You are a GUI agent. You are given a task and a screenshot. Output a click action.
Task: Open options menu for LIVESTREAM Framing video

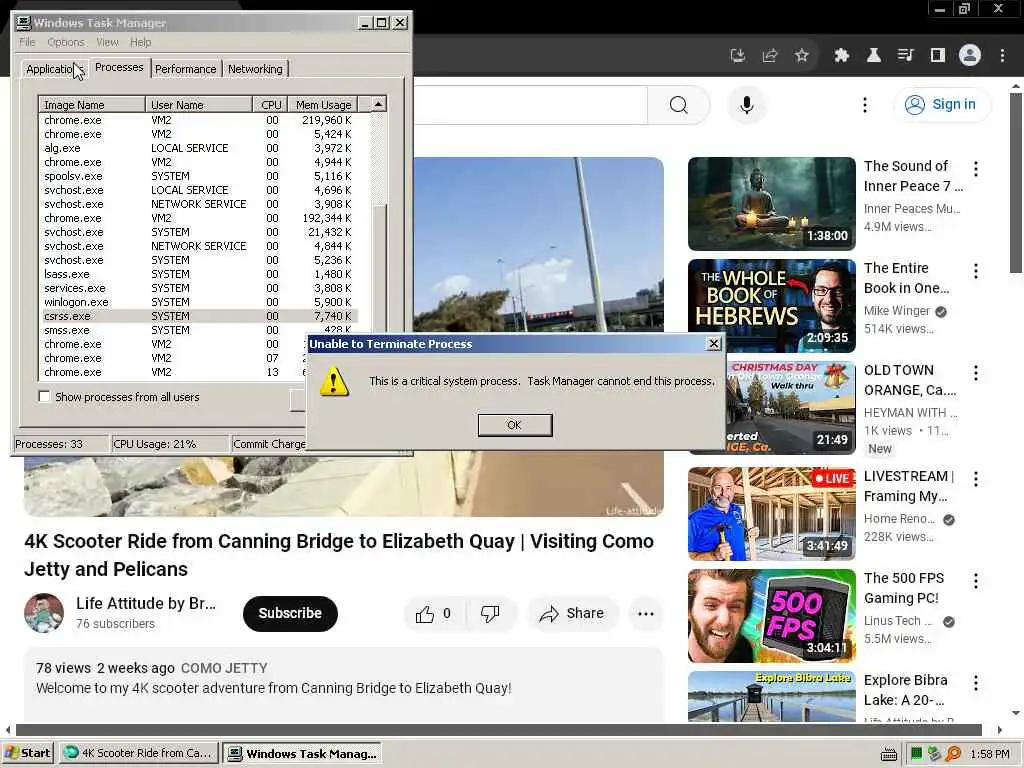tap(976, 479)
